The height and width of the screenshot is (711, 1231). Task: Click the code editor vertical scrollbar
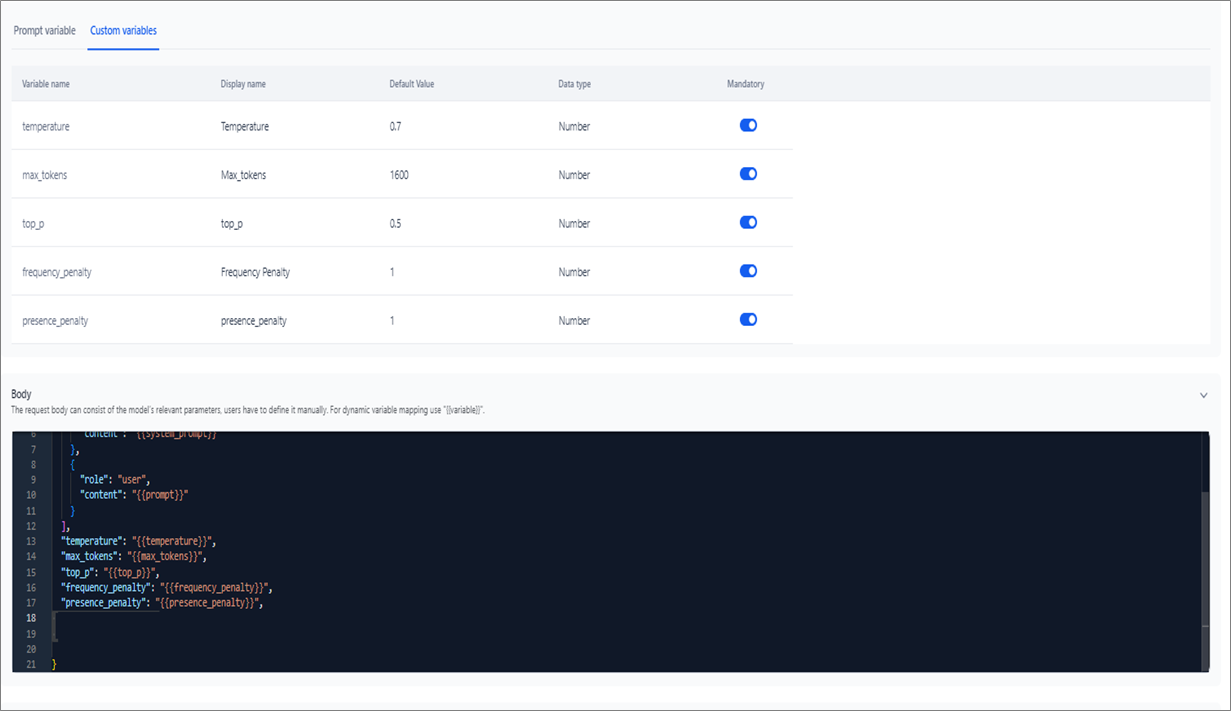pyautogui.click(x=1203, y=580)
